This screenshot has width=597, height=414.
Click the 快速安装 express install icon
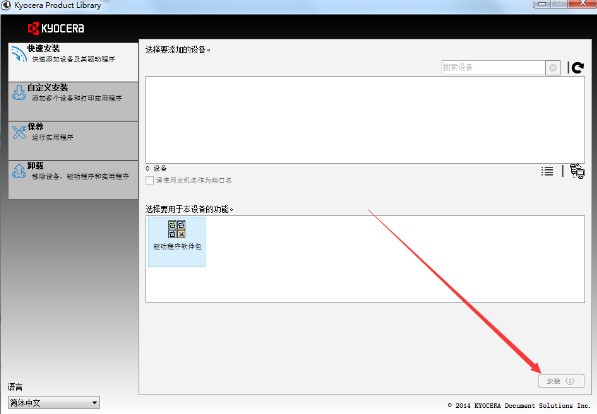(x=19, y=54)
